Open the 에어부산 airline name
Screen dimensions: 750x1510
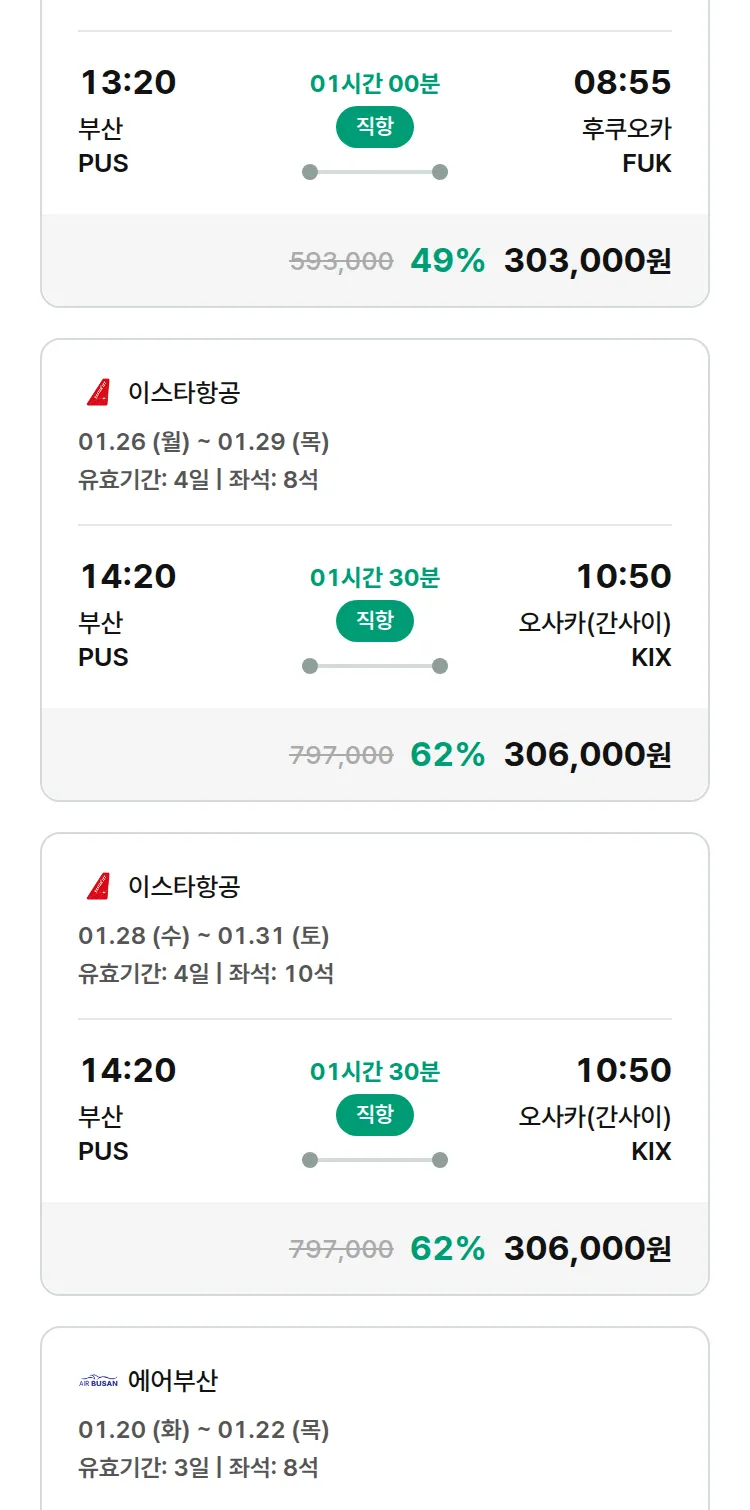pyautogui.click(x=173, y=1381)
